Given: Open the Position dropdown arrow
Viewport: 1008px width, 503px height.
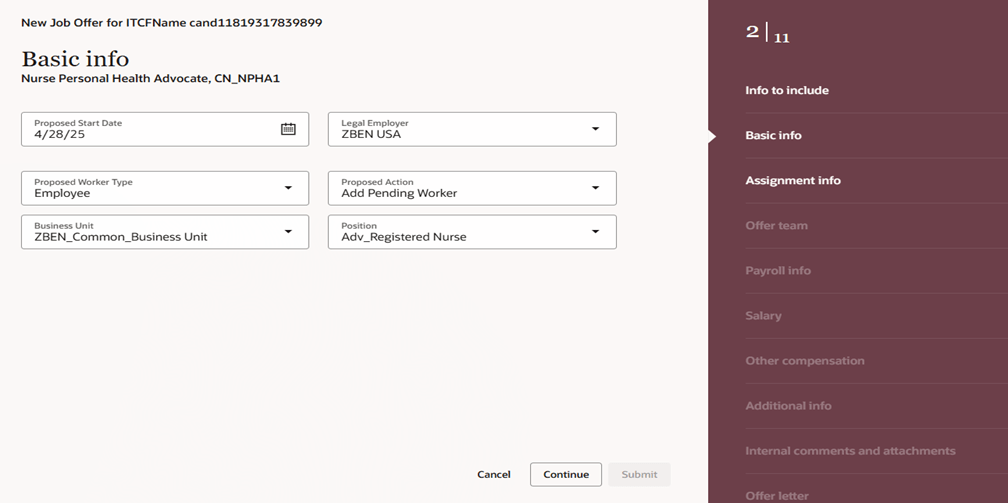Looking at the screenshot, I should (595, 232).
